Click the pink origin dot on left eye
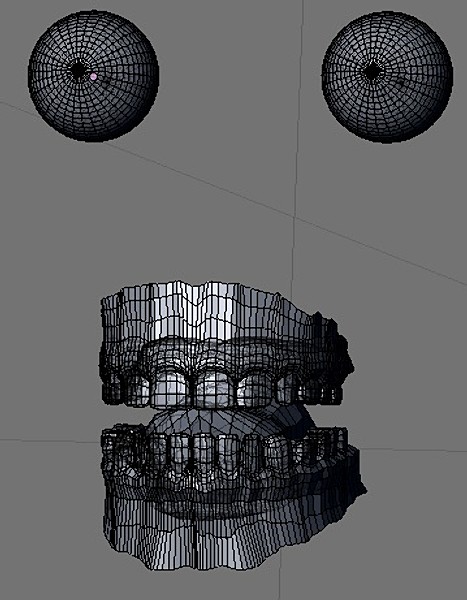 [x=93, y=77]
